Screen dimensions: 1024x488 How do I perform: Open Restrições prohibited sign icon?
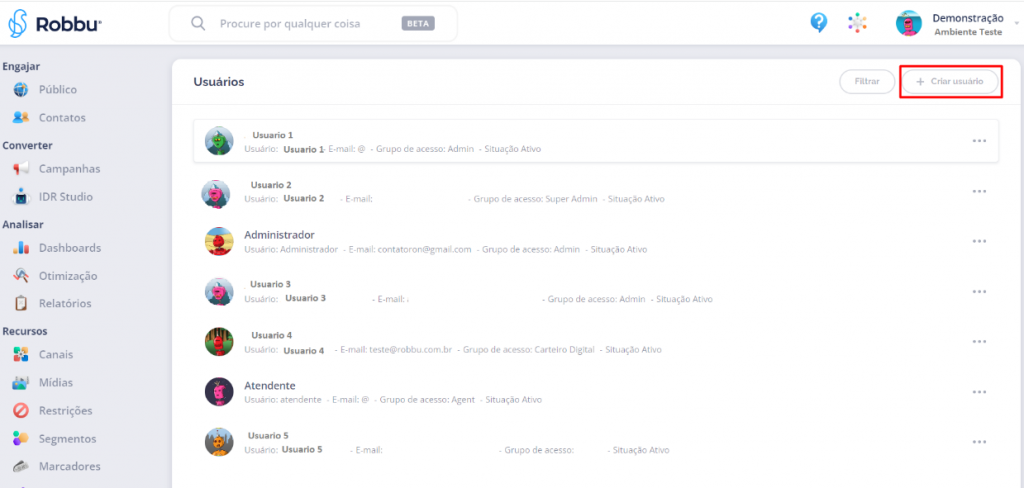click(x=20, y=410)
